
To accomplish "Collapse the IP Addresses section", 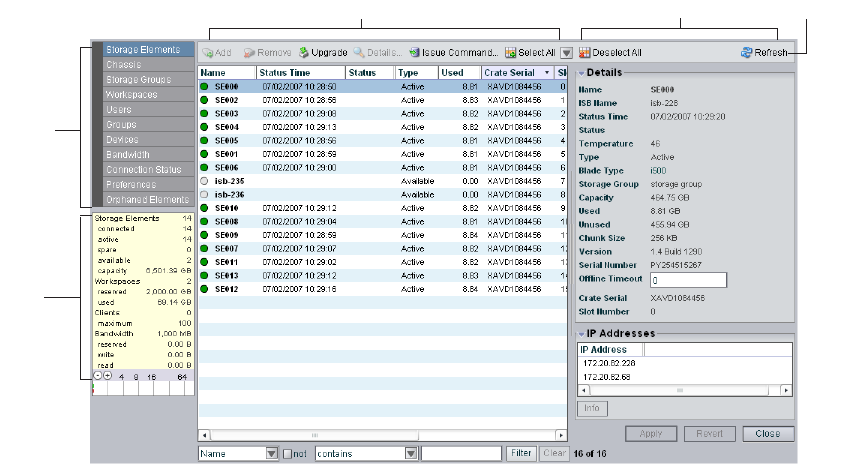I will (581, 332).
